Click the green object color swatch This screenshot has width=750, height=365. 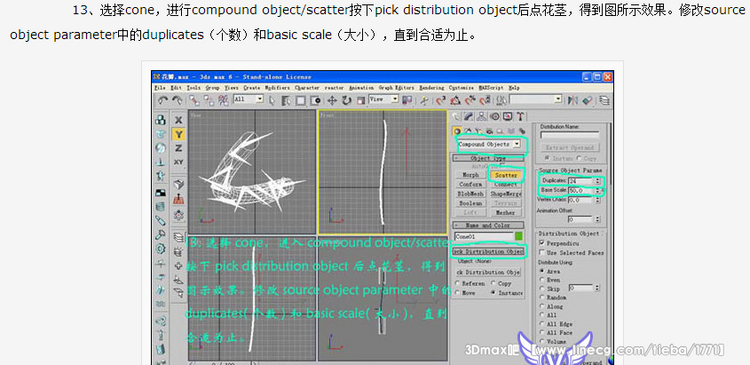click(519, 236)
